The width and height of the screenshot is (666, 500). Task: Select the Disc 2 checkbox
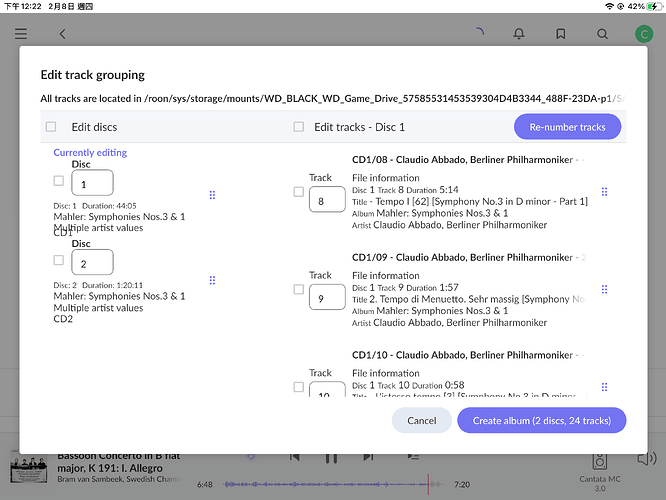(59, 260)
